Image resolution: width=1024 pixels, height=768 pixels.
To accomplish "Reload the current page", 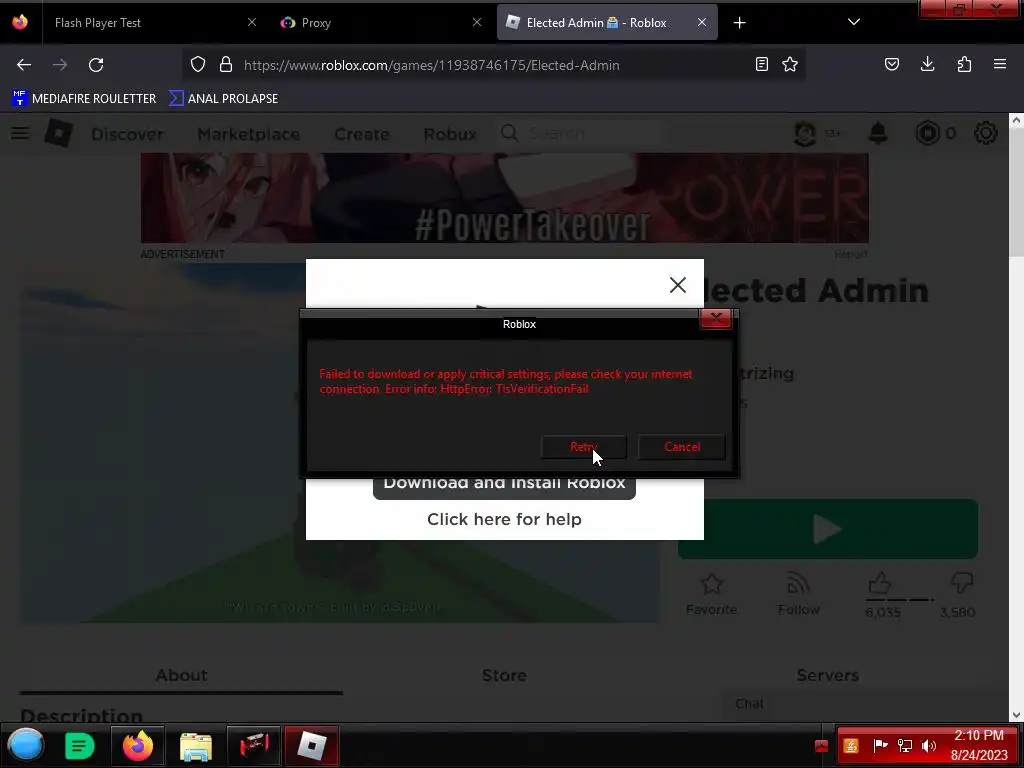I will (96, 65).
